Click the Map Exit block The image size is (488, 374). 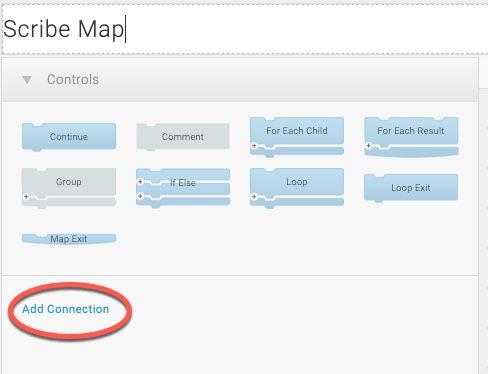click(x=69, y=239)
